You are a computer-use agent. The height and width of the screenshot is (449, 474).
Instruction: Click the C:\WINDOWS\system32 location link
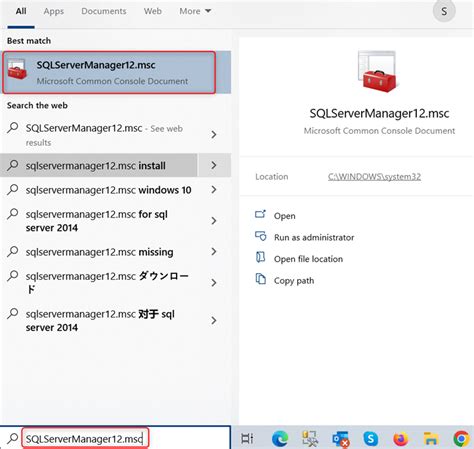[x=374, y=177]
